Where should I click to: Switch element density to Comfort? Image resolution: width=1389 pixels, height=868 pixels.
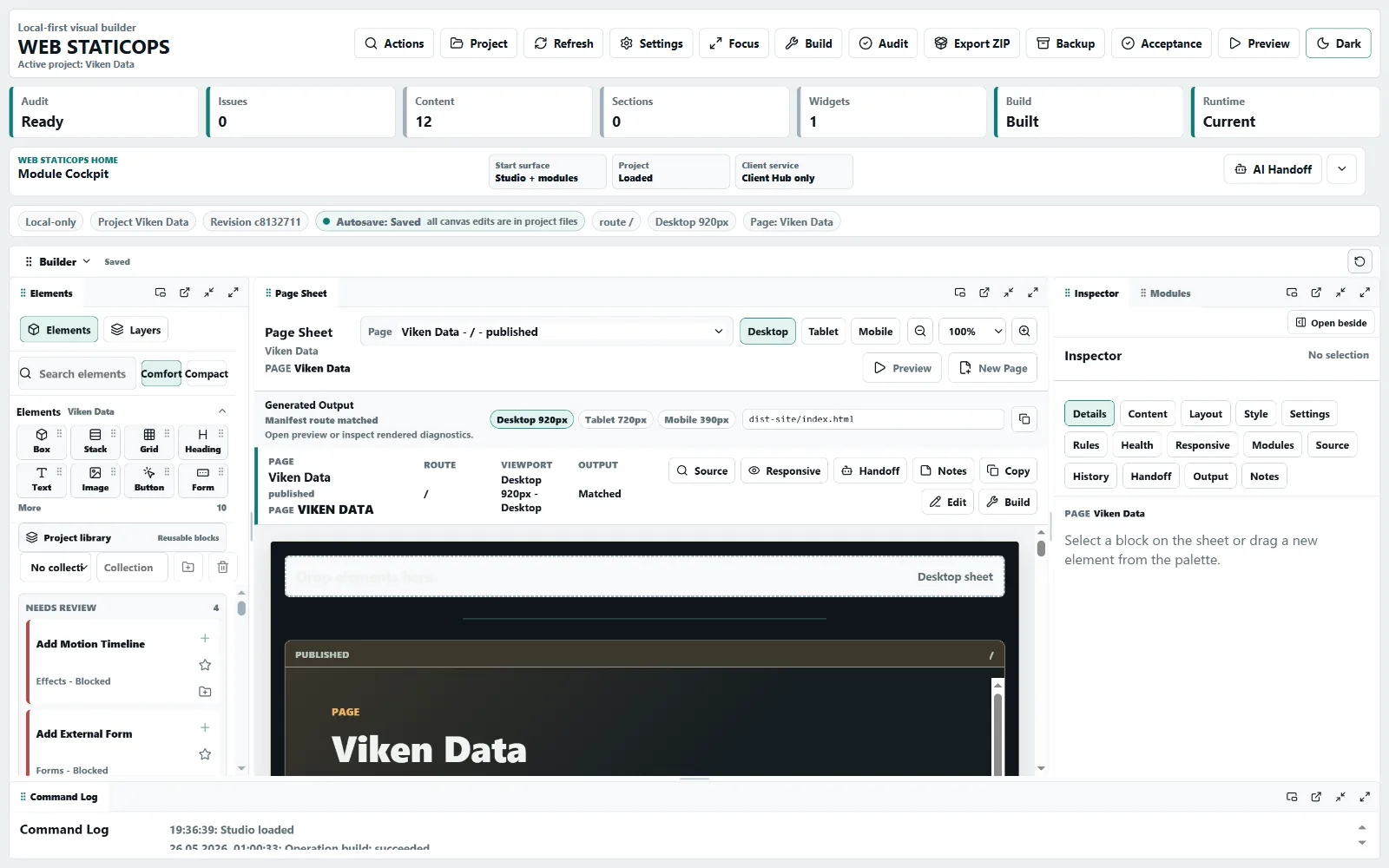pyautogui.click(x=161, y=373)
